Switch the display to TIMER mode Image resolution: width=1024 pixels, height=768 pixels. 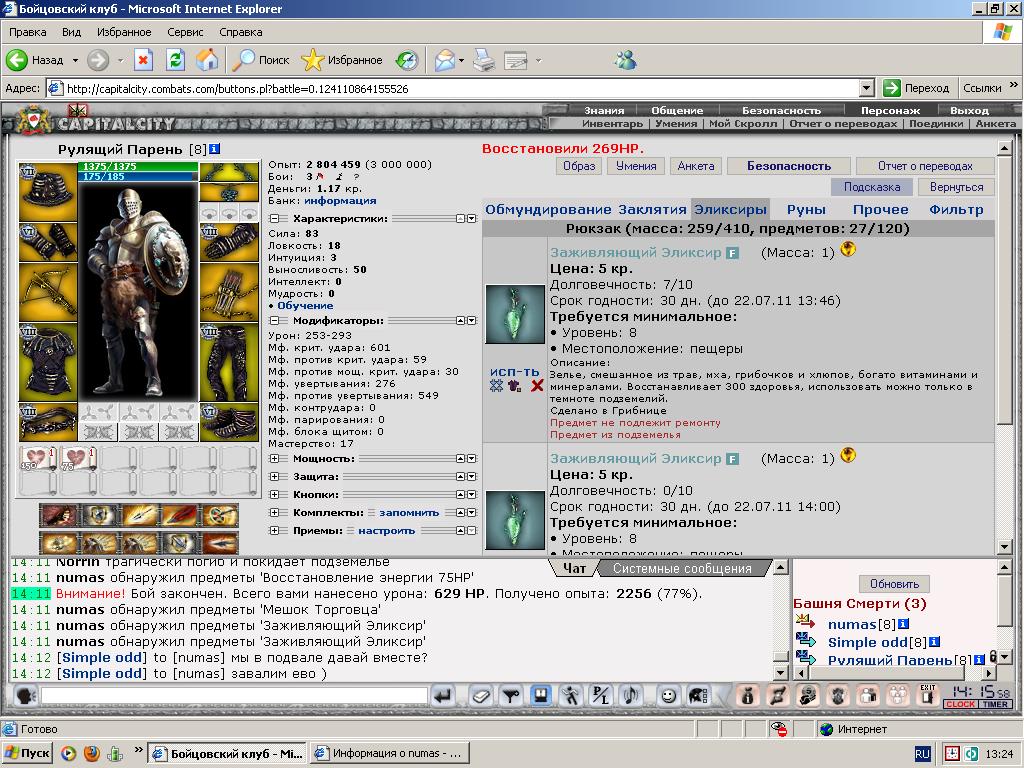point(995,704)
